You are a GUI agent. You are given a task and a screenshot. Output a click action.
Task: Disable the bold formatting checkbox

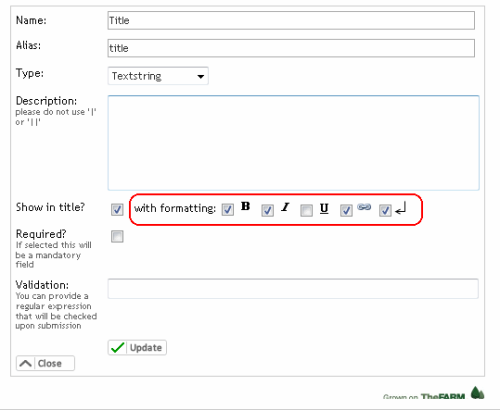pos(228,210)
